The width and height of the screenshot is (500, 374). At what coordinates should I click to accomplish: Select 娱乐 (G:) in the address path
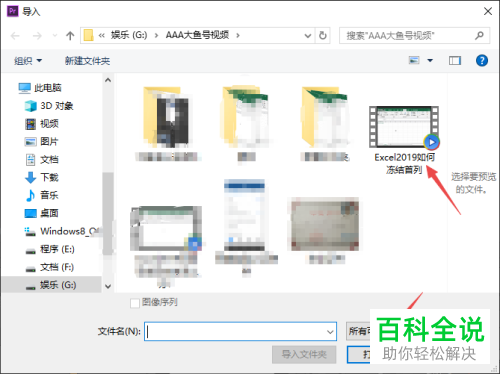click(x=129, y=35)
